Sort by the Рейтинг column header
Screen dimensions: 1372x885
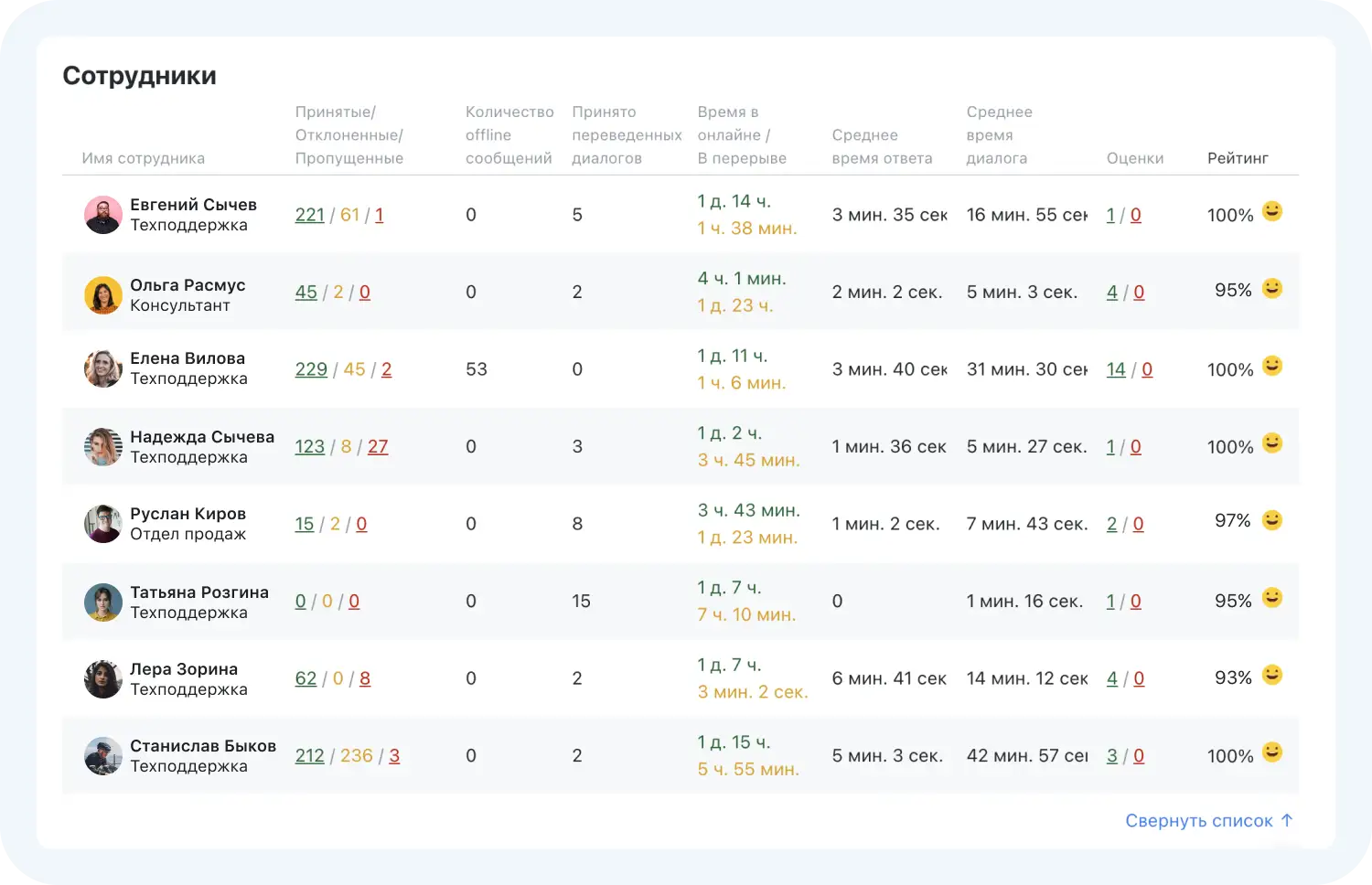pos(1238,158)
